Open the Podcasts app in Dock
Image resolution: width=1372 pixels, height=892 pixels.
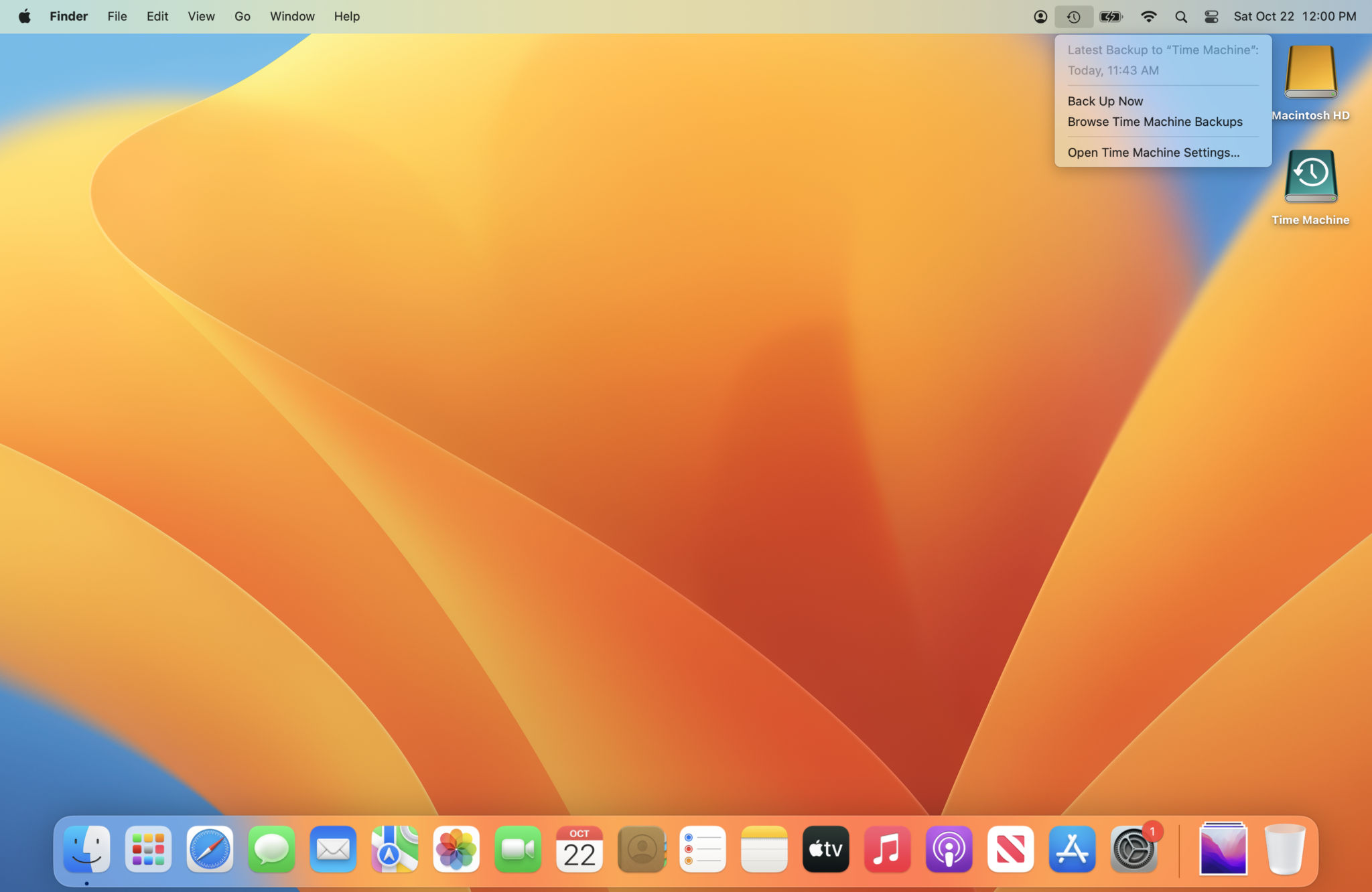(949, 849)
